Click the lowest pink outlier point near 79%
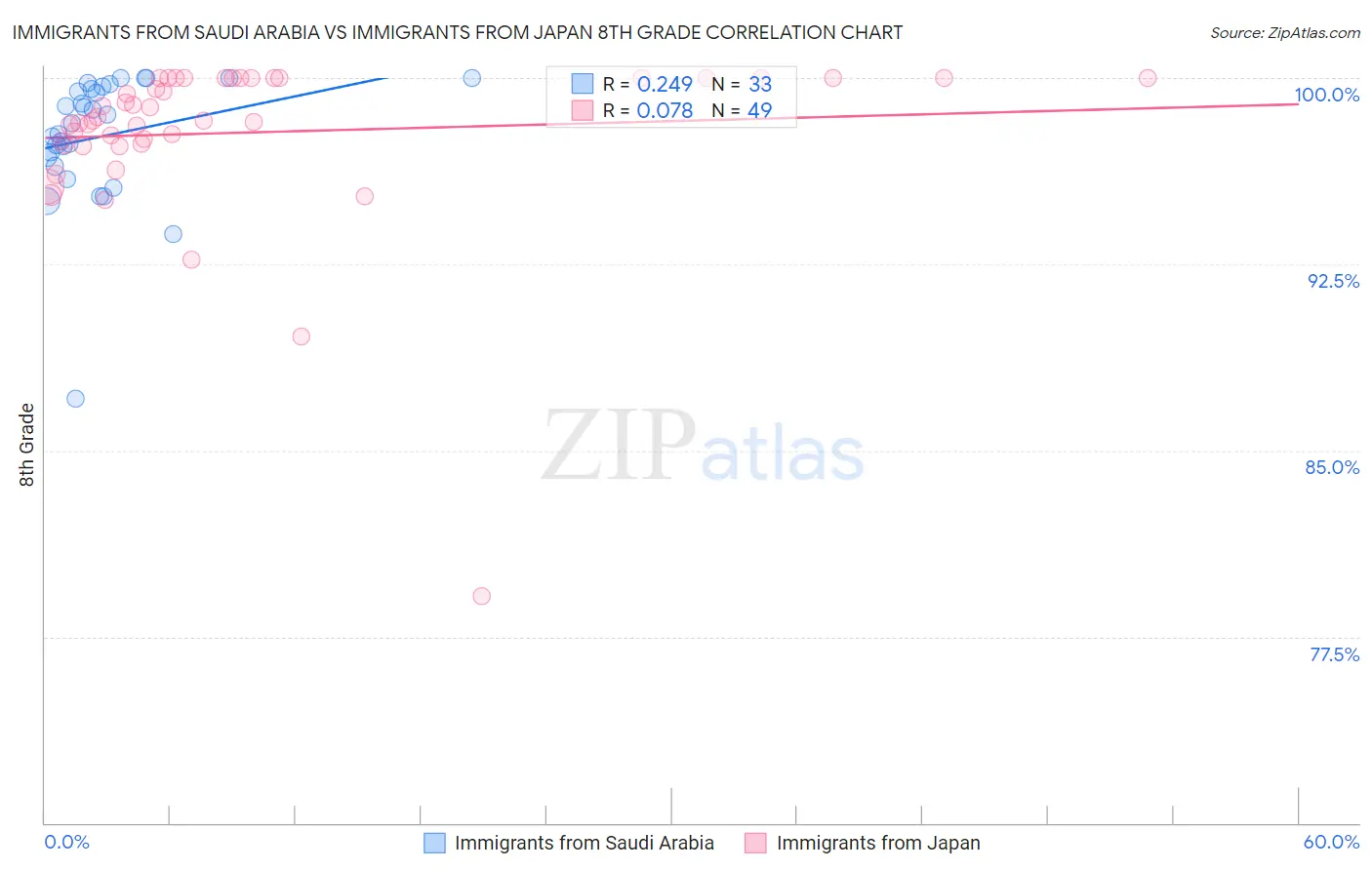Image resolution: width=1372 pixels, height=870 pixels. tap(481, 596)
